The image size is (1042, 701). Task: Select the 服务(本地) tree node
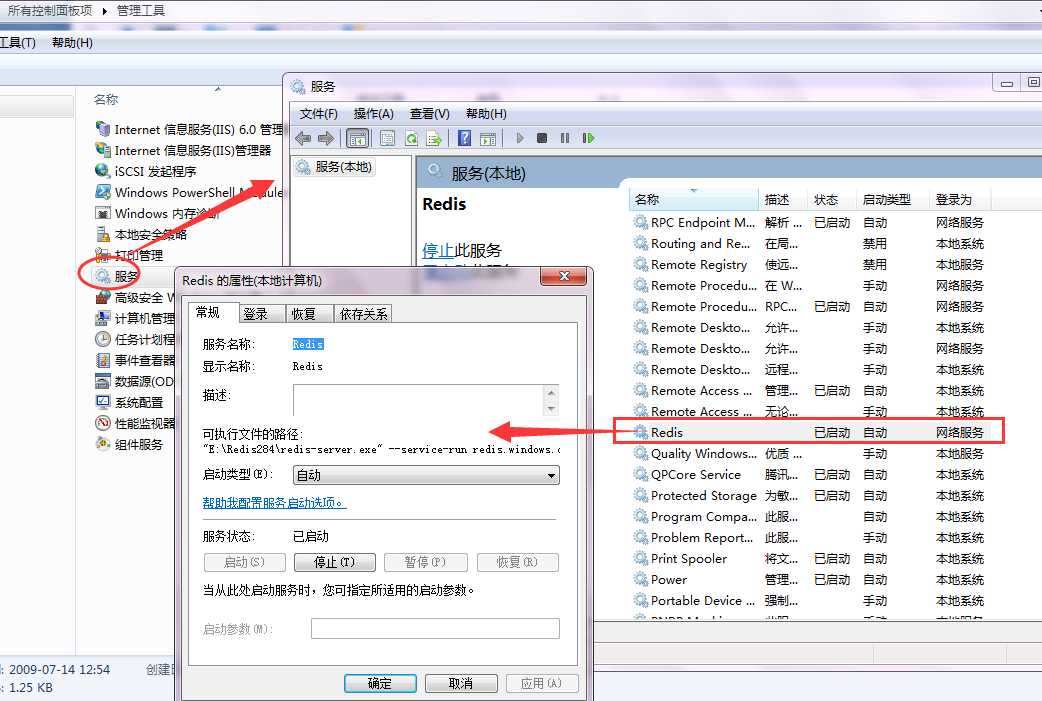click(x=334, y=167)
